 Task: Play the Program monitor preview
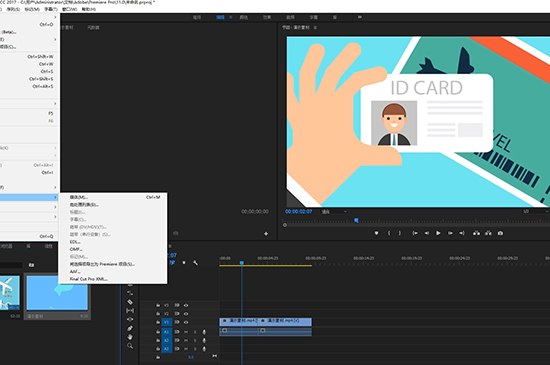[438, 233]
